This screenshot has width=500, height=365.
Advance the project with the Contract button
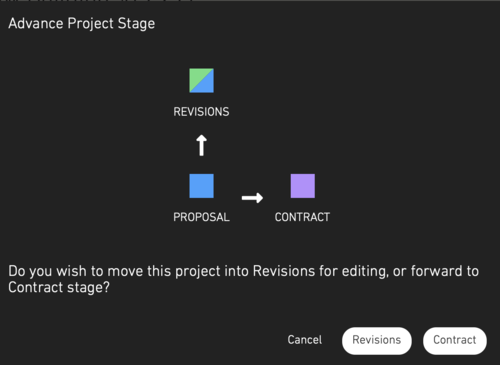coord(455,341)
